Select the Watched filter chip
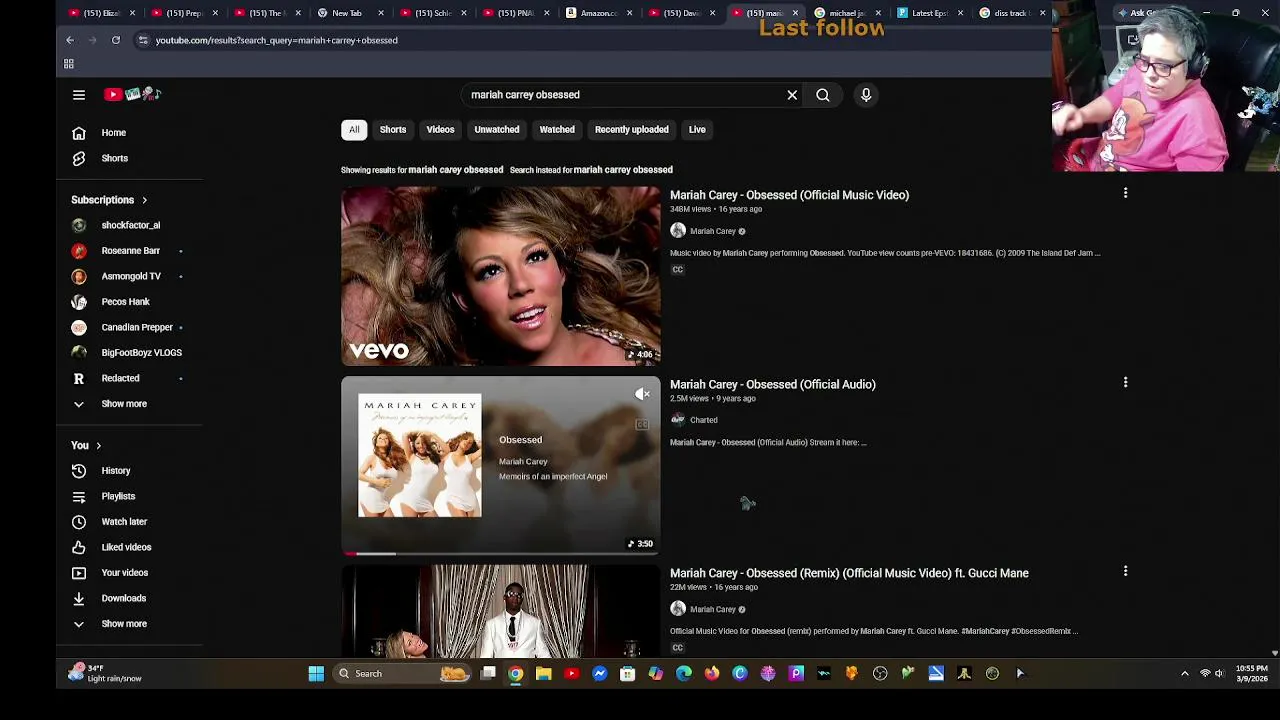This screenshot has width=1280, height=720. [x=557, y=130]
